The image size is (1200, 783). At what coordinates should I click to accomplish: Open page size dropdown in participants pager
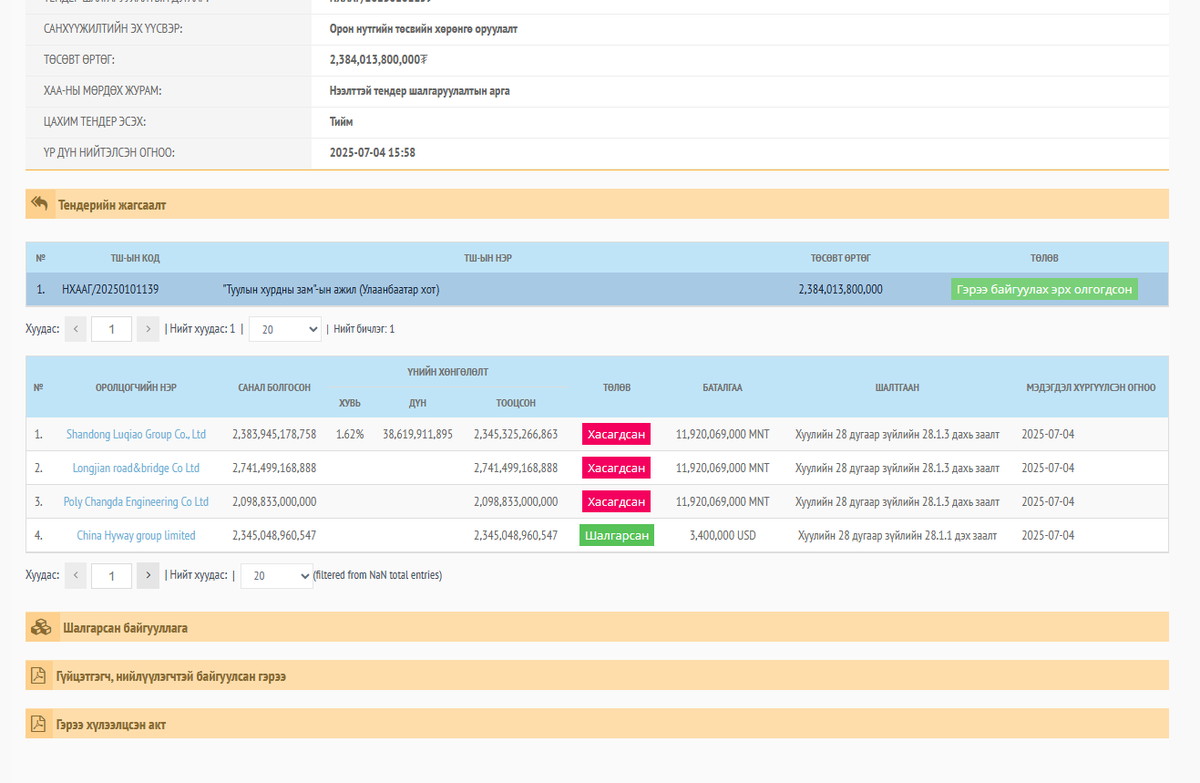click(x=277, y=575)
